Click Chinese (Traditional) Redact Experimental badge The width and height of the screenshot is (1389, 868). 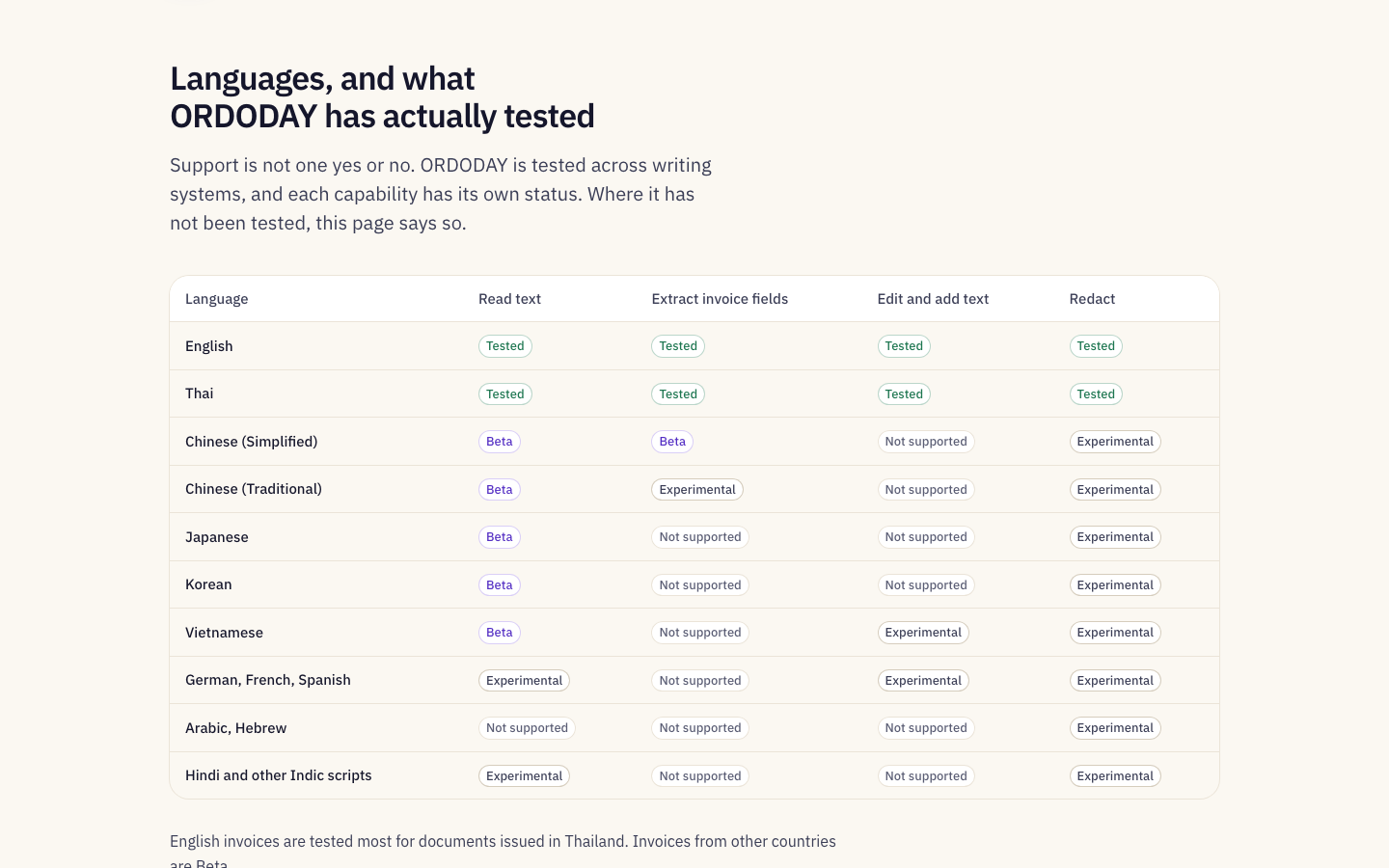tap(1115, 489)
